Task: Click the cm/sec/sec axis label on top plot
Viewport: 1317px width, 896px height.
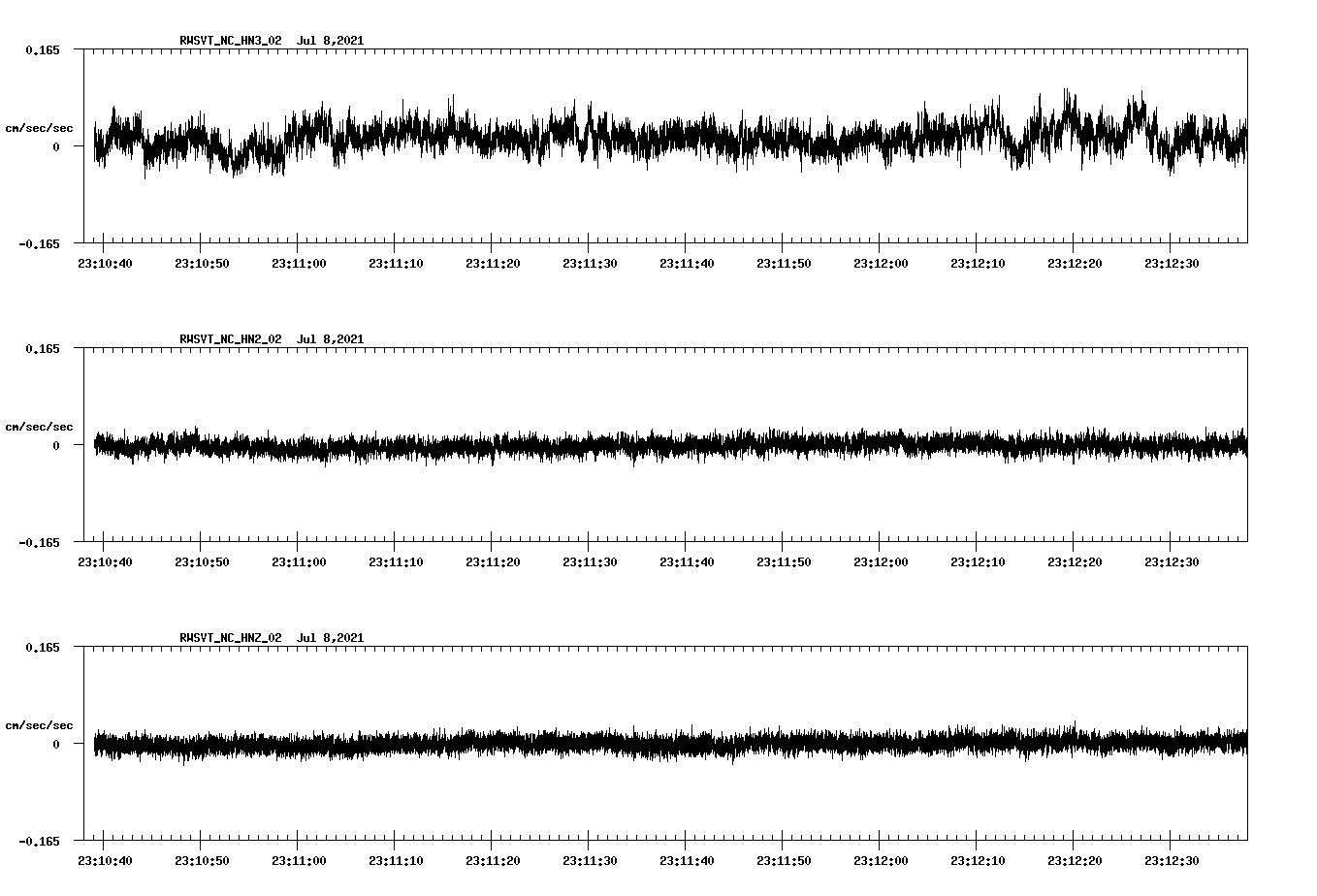Action: point(40,127)
